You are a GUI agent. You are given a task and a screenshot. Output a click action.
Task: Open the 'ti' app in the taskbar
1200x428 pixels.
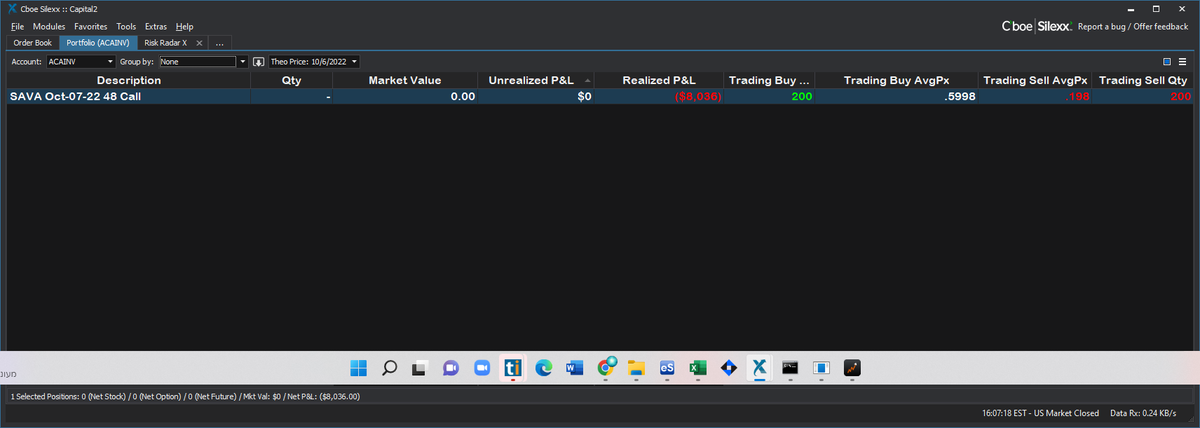(513, 368)
